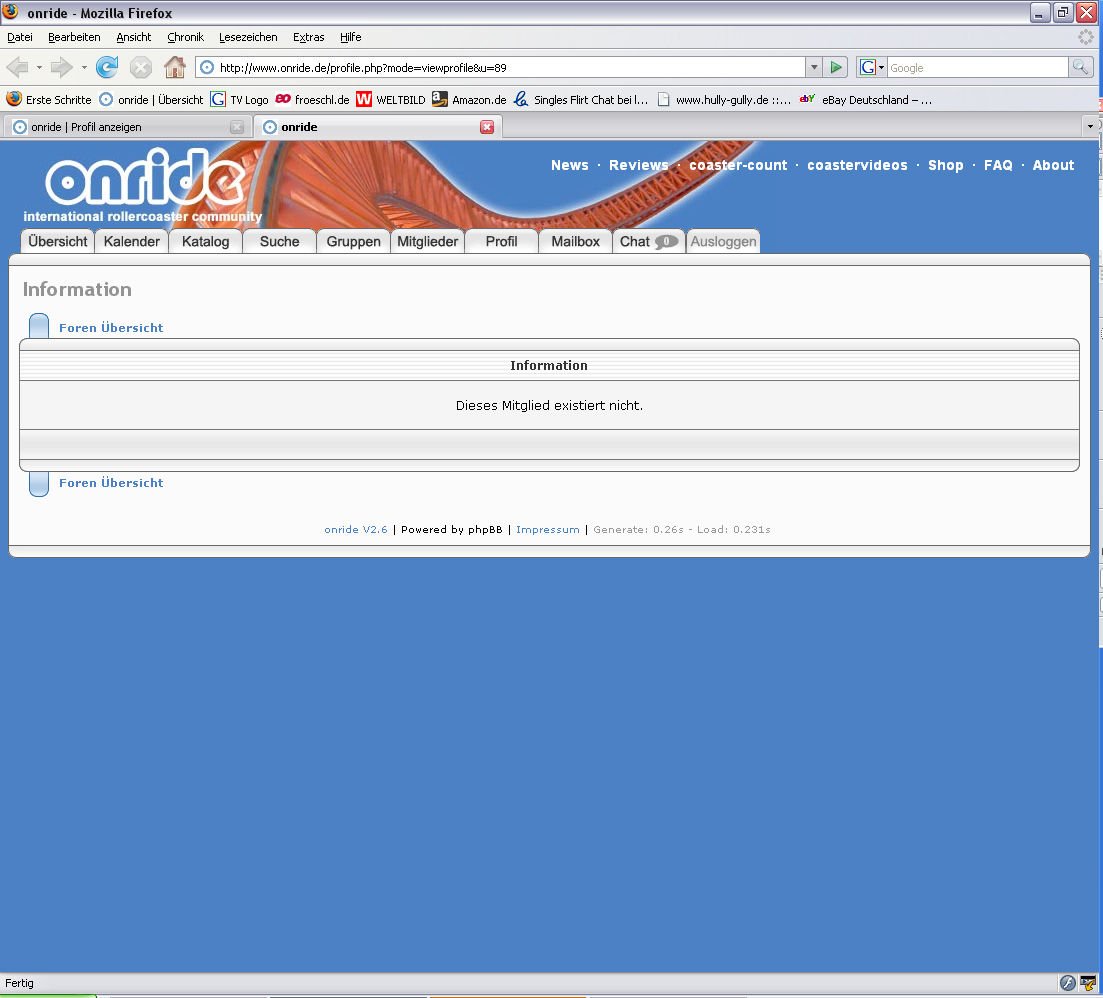Open the Chronik menu
This screenshot has height=998, width=1103.
point(185,37)
